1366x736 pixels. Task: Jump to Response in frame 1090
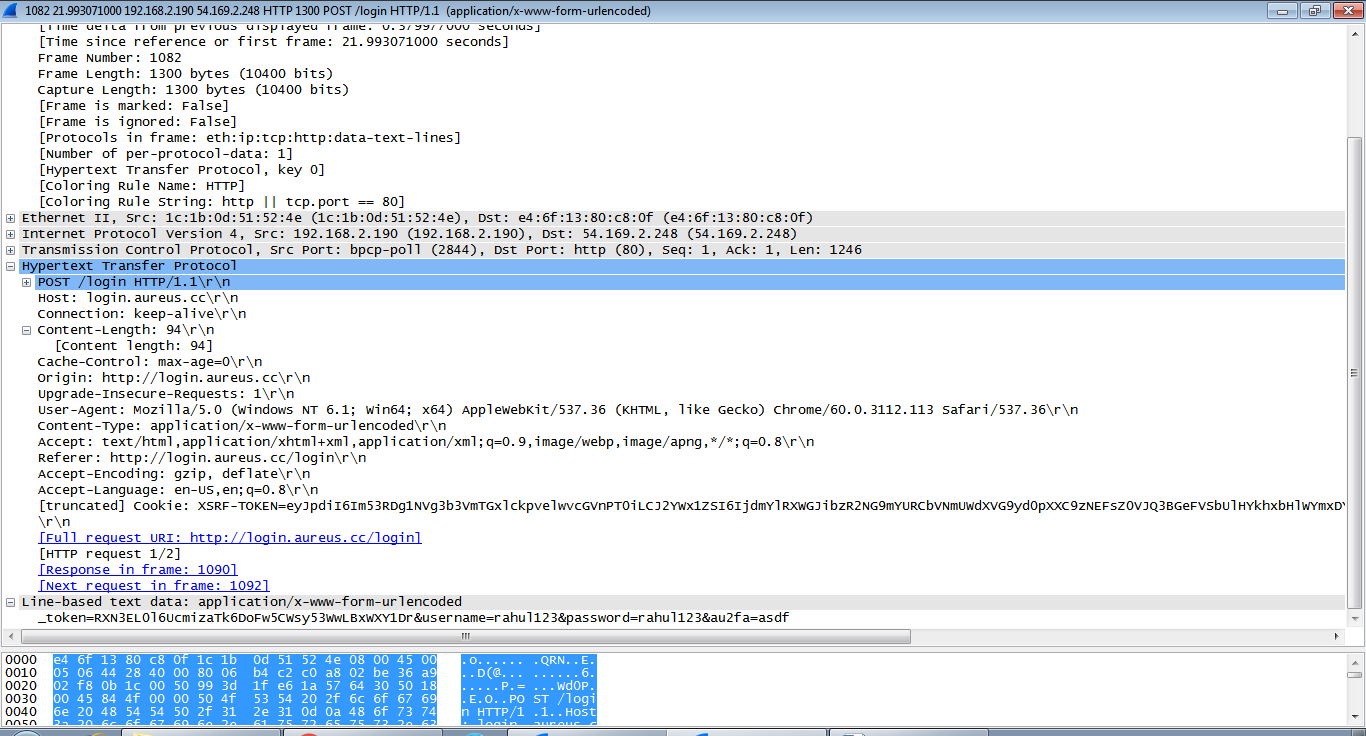137,570
